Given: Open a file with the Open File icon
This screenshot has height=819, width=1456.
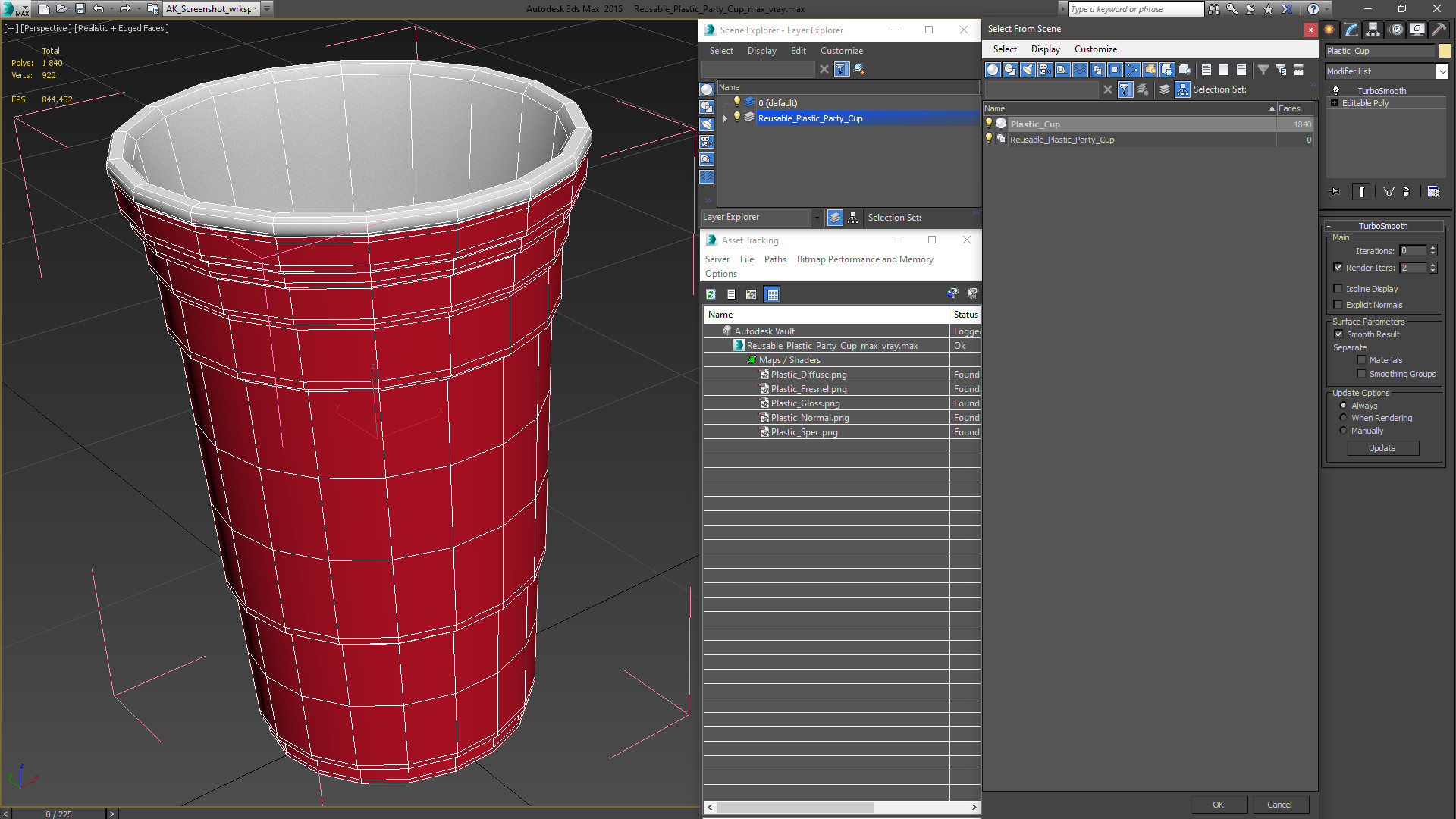Looking at the screenshot, I should click(x=62, y=9).
